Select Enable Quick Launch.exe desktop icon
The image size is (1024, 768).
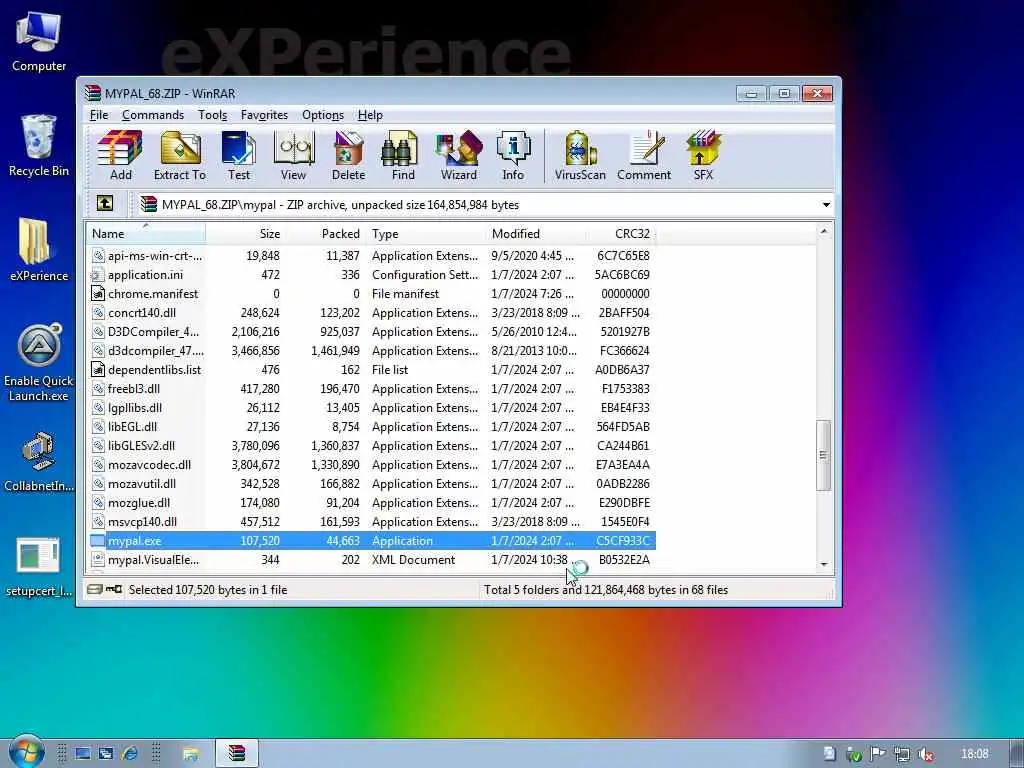point(39,362)
